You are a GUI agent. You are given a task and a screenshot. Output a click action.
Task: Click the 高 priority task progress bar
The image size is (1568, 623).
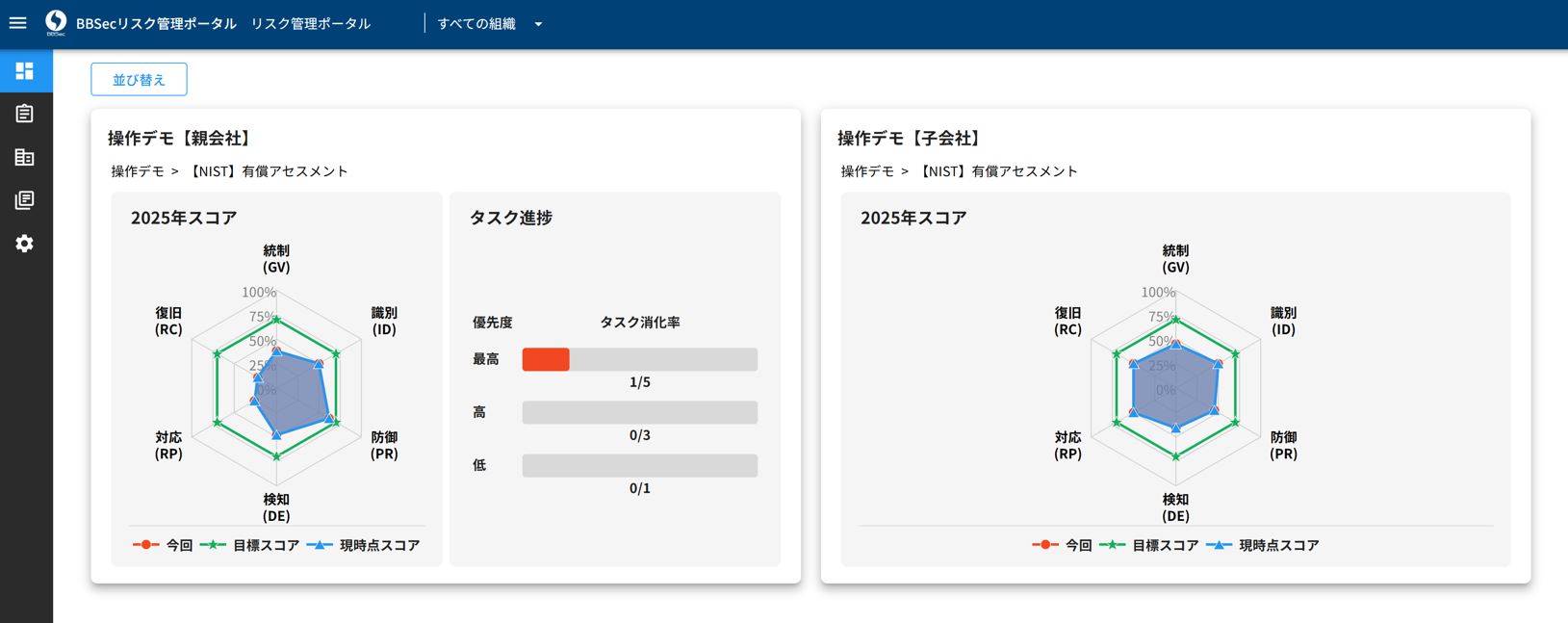(639, 412)
